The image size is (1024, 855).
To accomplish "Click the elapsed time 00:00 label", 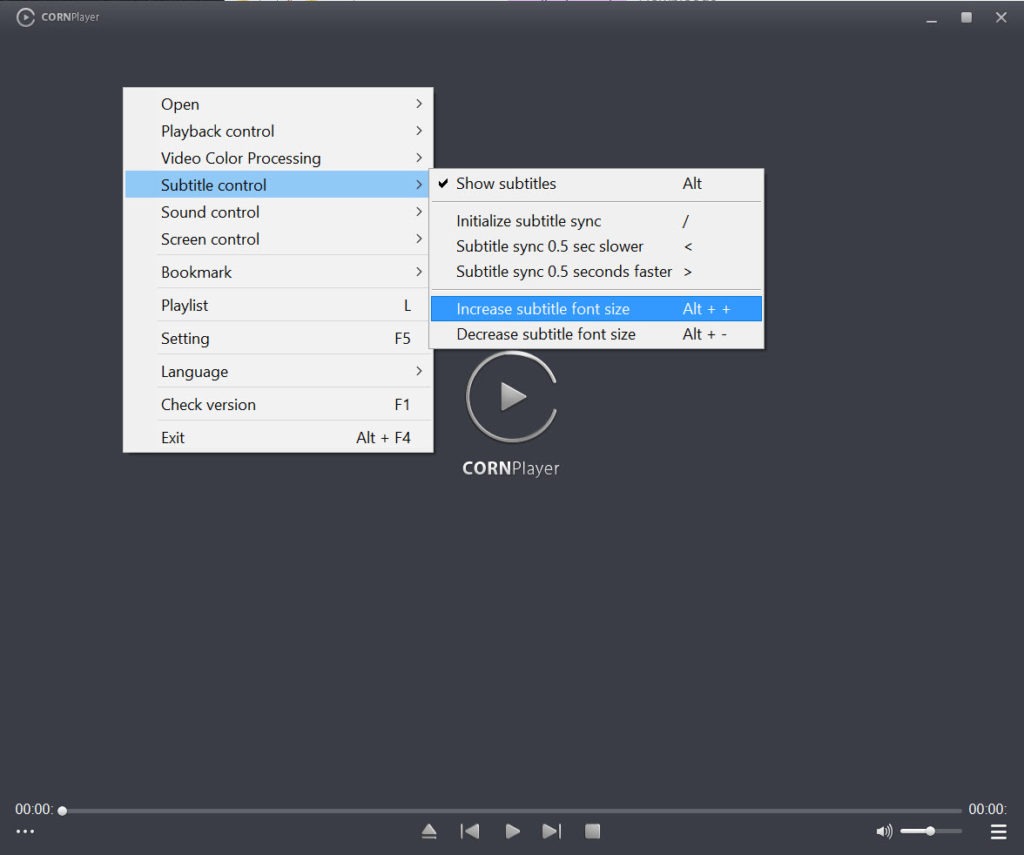I will [34, 809].
